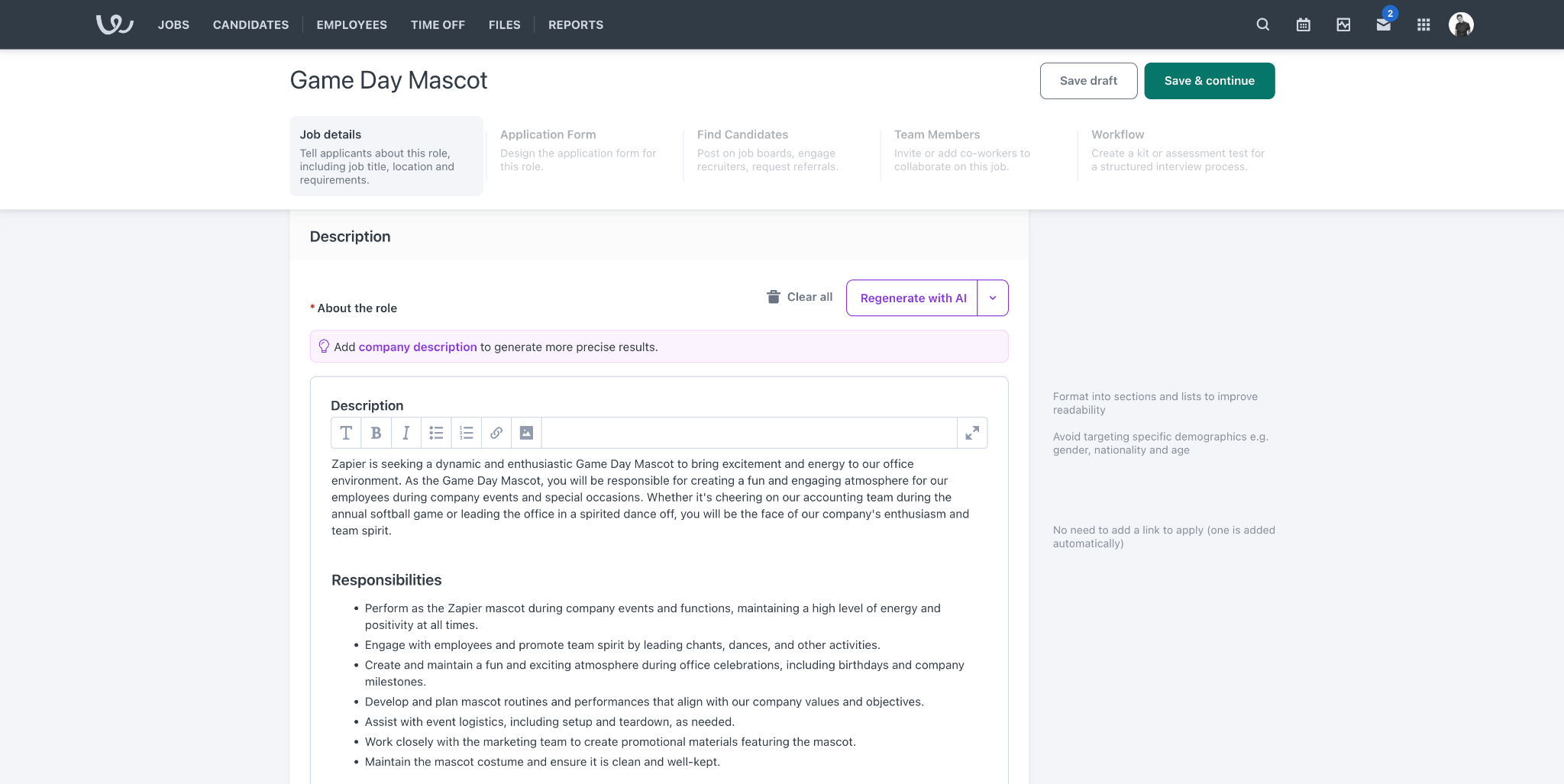The image size is (1564, 784).
Task: Click the lightbulb tip icon
Action: 324,347
